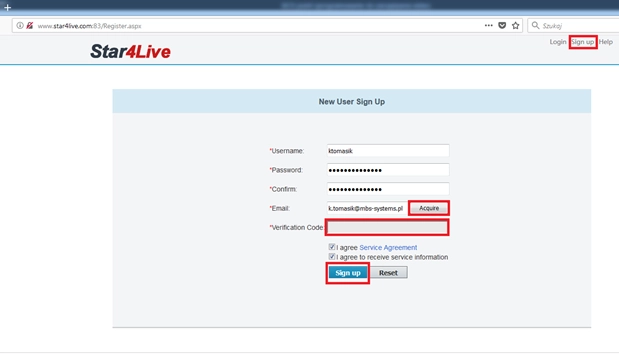Image resolution: width=619 pixels, height=361 pixels.
Task: Open the Service Agreement link
Action: pos(388,248)
